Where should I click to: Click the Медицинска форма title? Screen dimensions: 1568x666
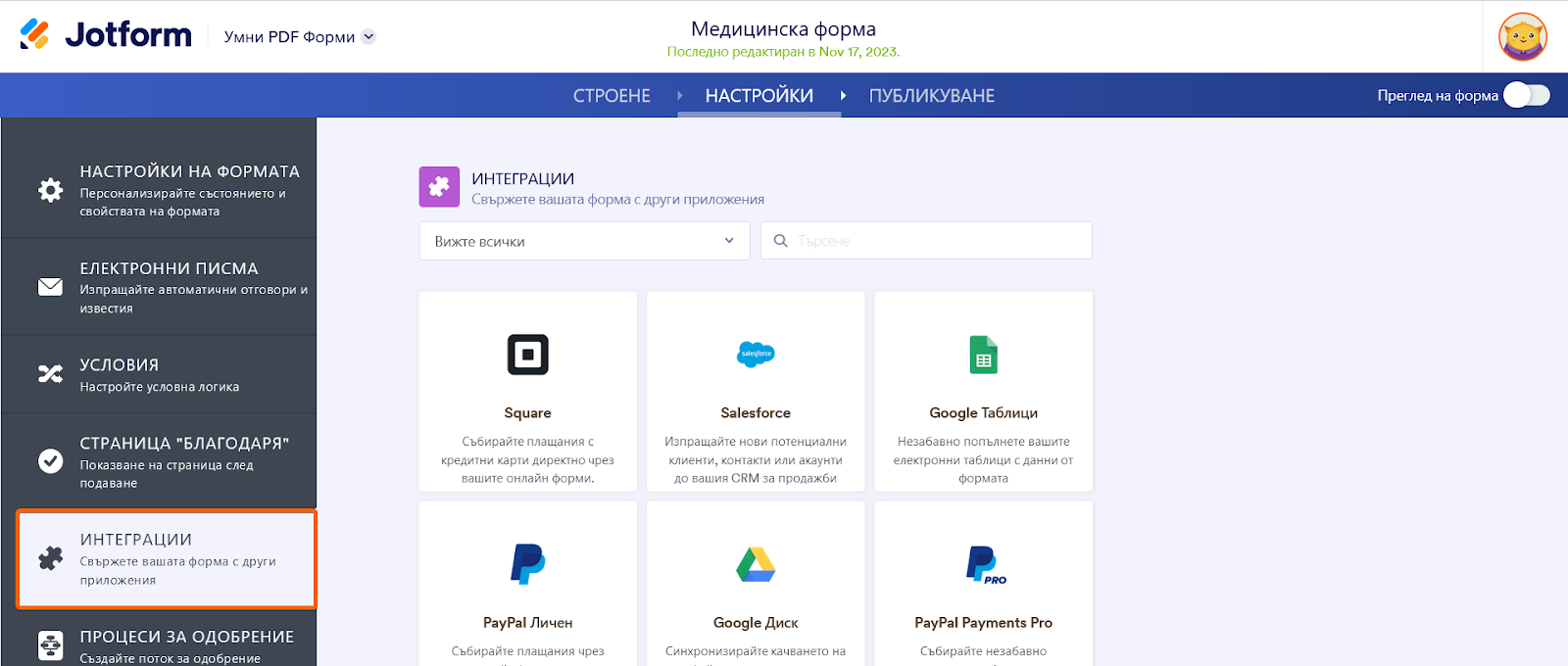(x=783, y=29)
